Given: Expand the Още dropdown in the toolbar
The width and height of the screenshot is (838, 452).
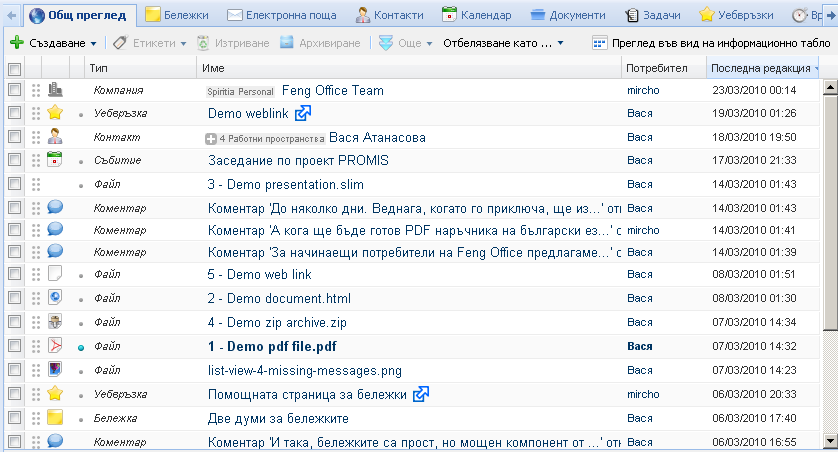Looking at the screenshot, I should (x=406, y=43).
